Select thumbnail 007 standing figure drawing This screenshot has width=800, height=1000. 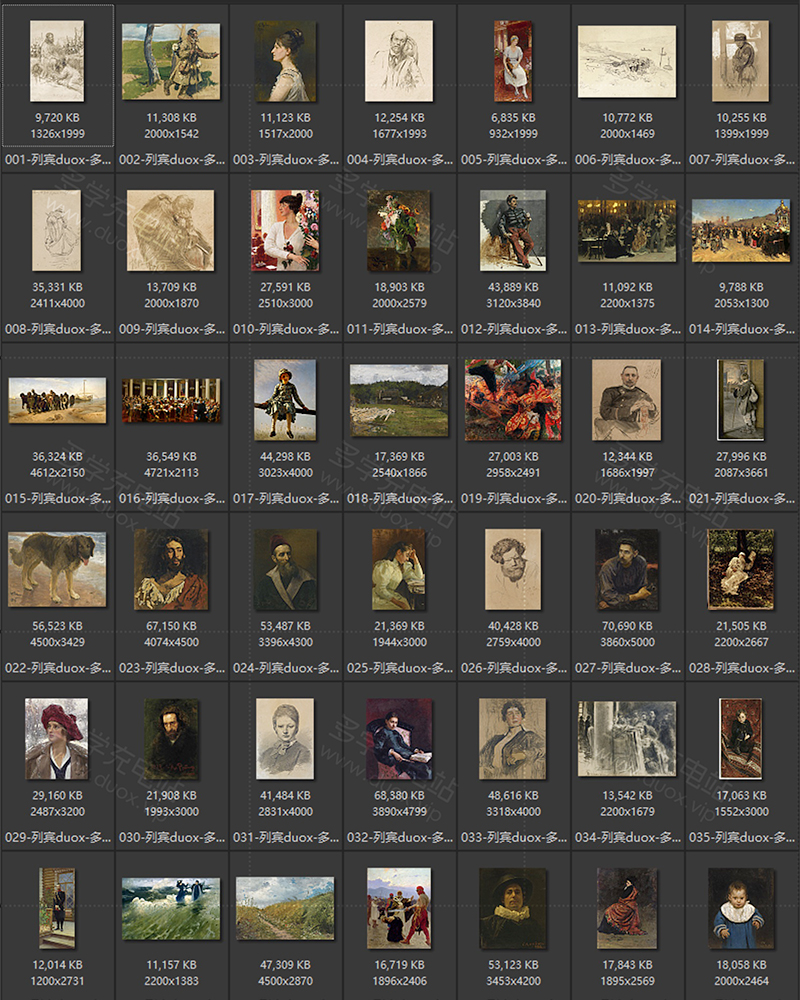click(x=741, y=61)
